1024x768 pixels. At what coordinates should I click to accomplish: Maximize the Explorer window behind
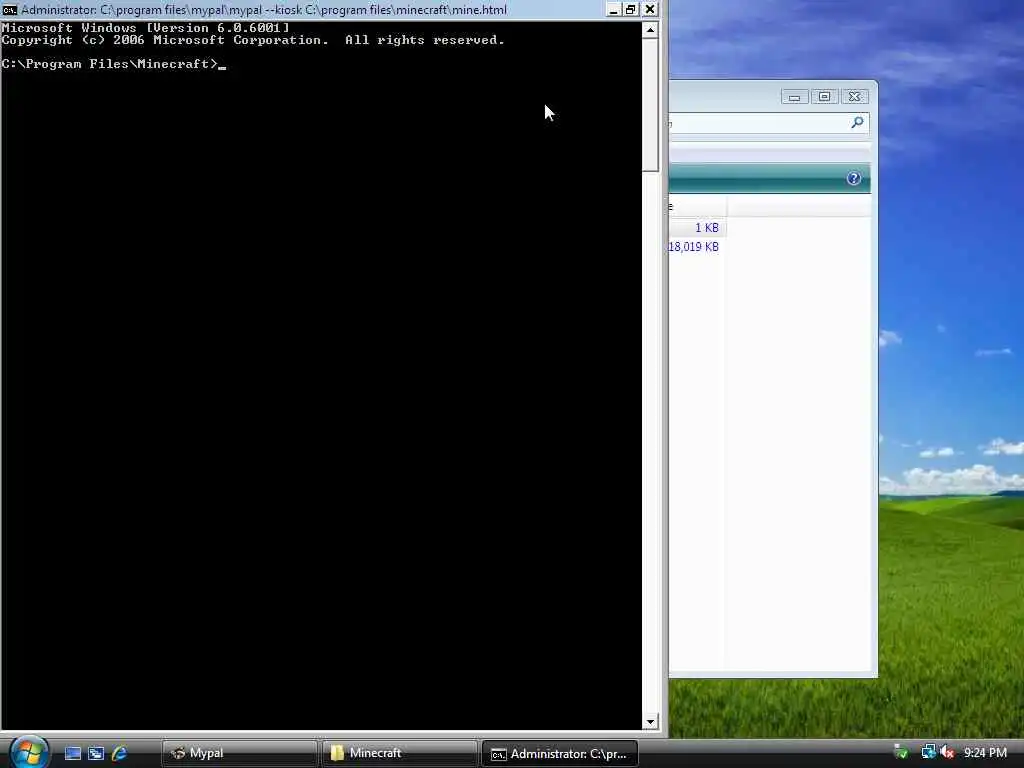(x=824, y=97)
